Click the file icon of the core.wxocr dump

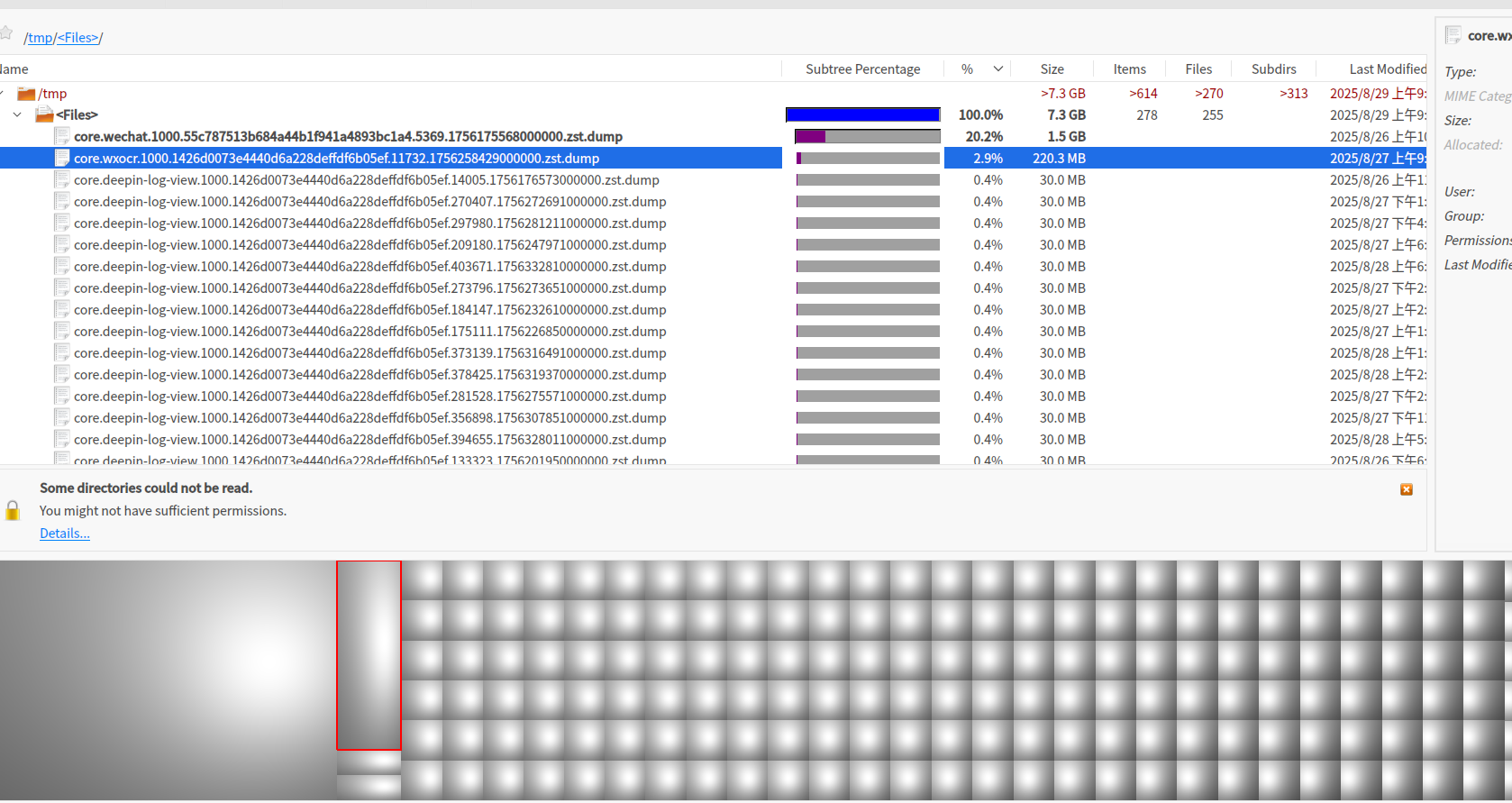[x=62, y=158]
